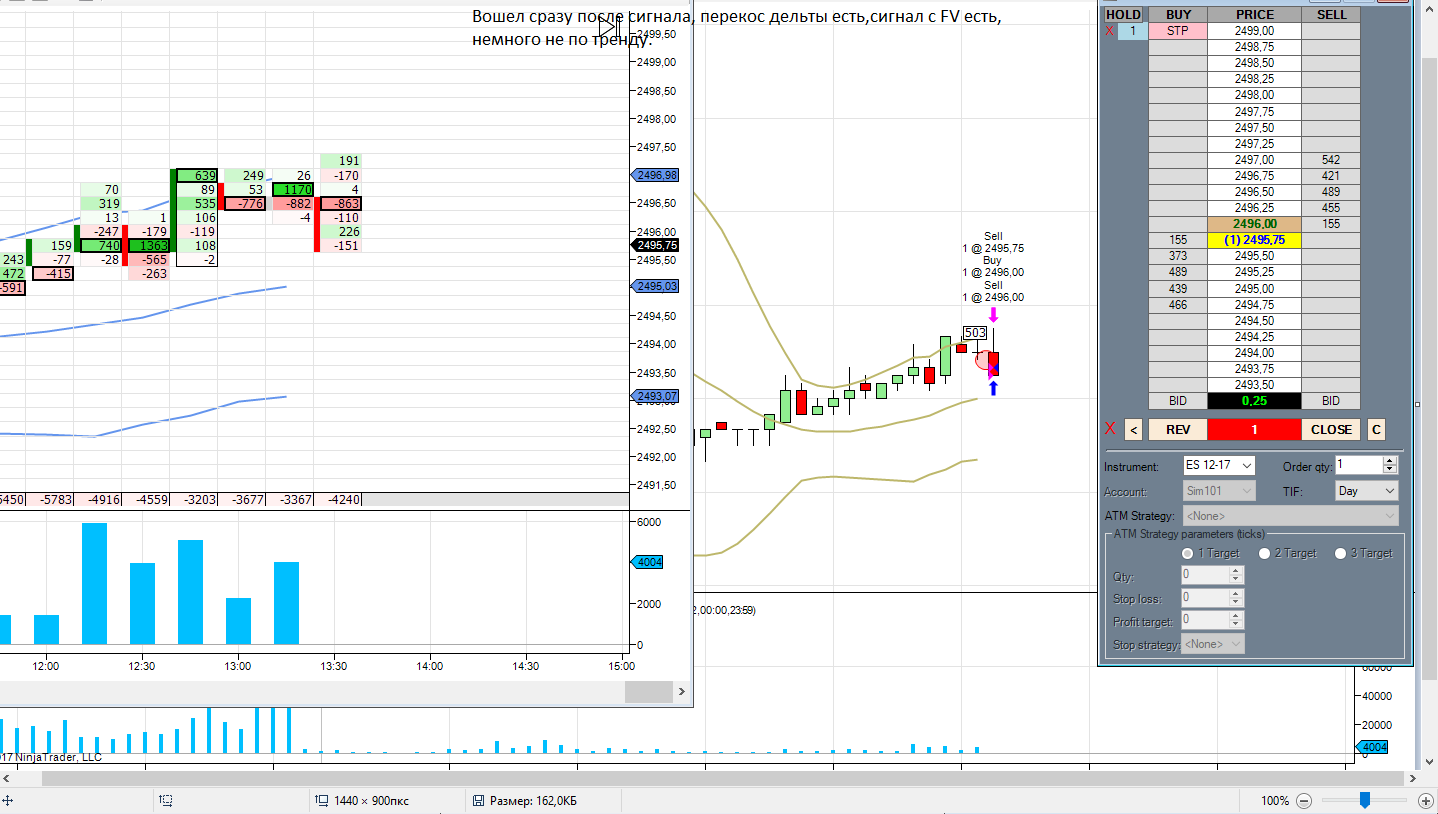Expand the ATM Strategy dropdown
Viewport: 1438px width, 814px height.
pos(1290,516)
